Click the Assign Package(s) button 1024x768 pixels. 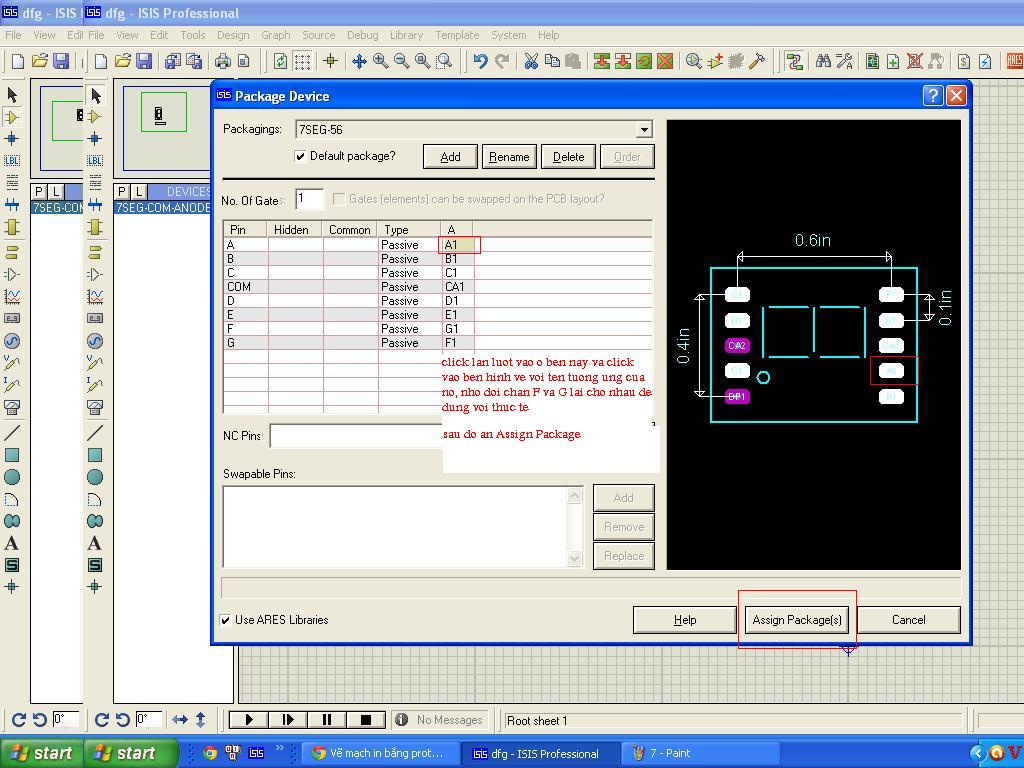pos(797,620)
